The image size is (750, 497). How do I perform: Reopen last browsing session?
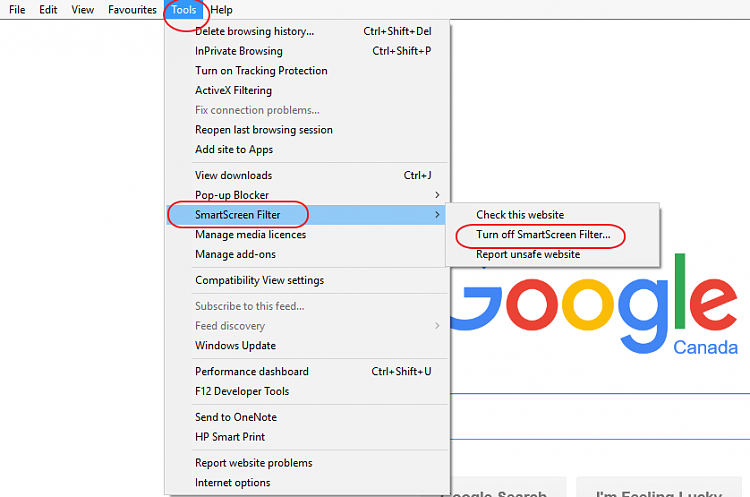tap(306, 130)
